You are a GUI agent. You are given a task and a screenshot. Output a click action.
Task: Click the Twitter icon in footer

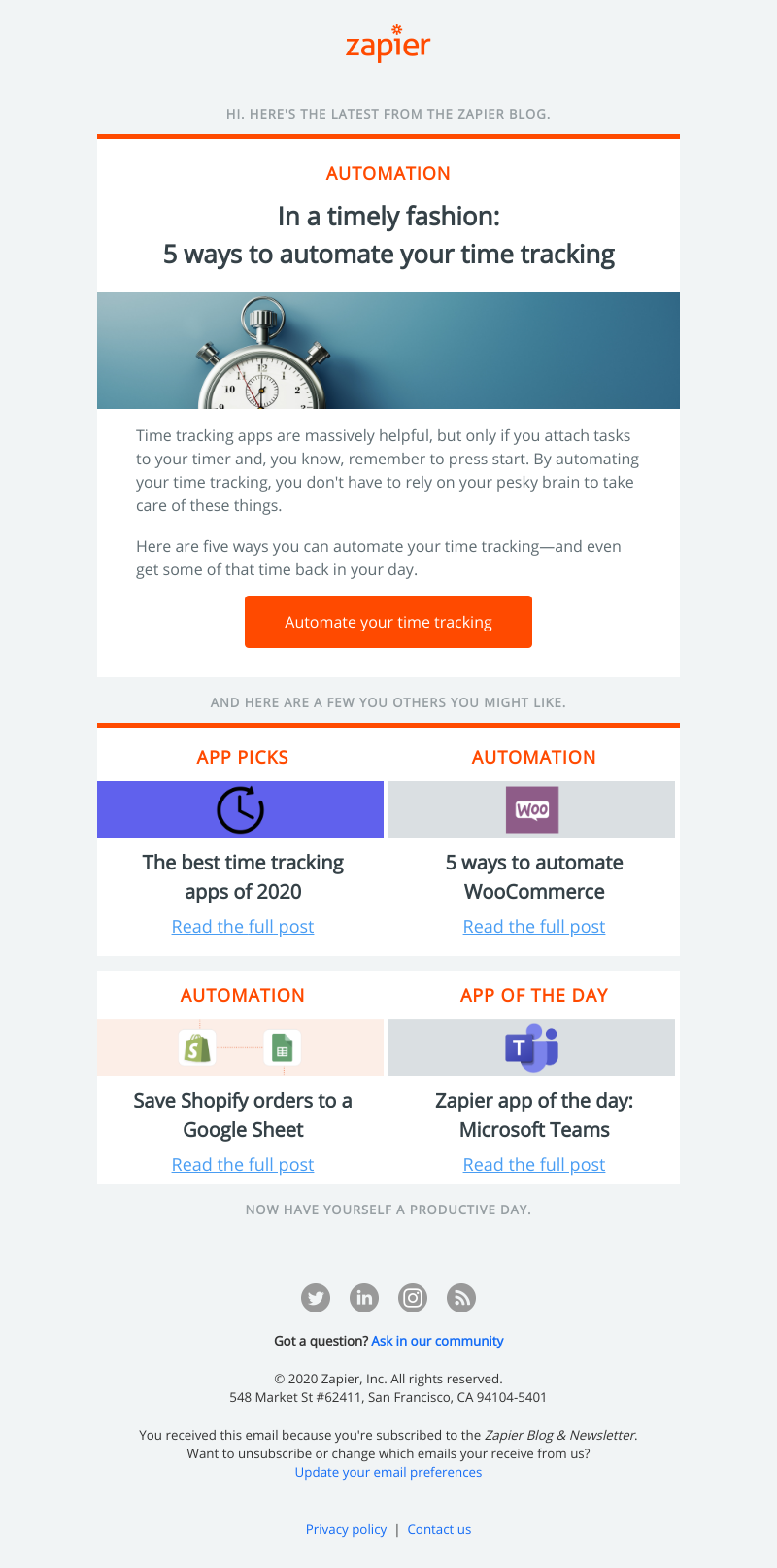(x=316, y=1298)
